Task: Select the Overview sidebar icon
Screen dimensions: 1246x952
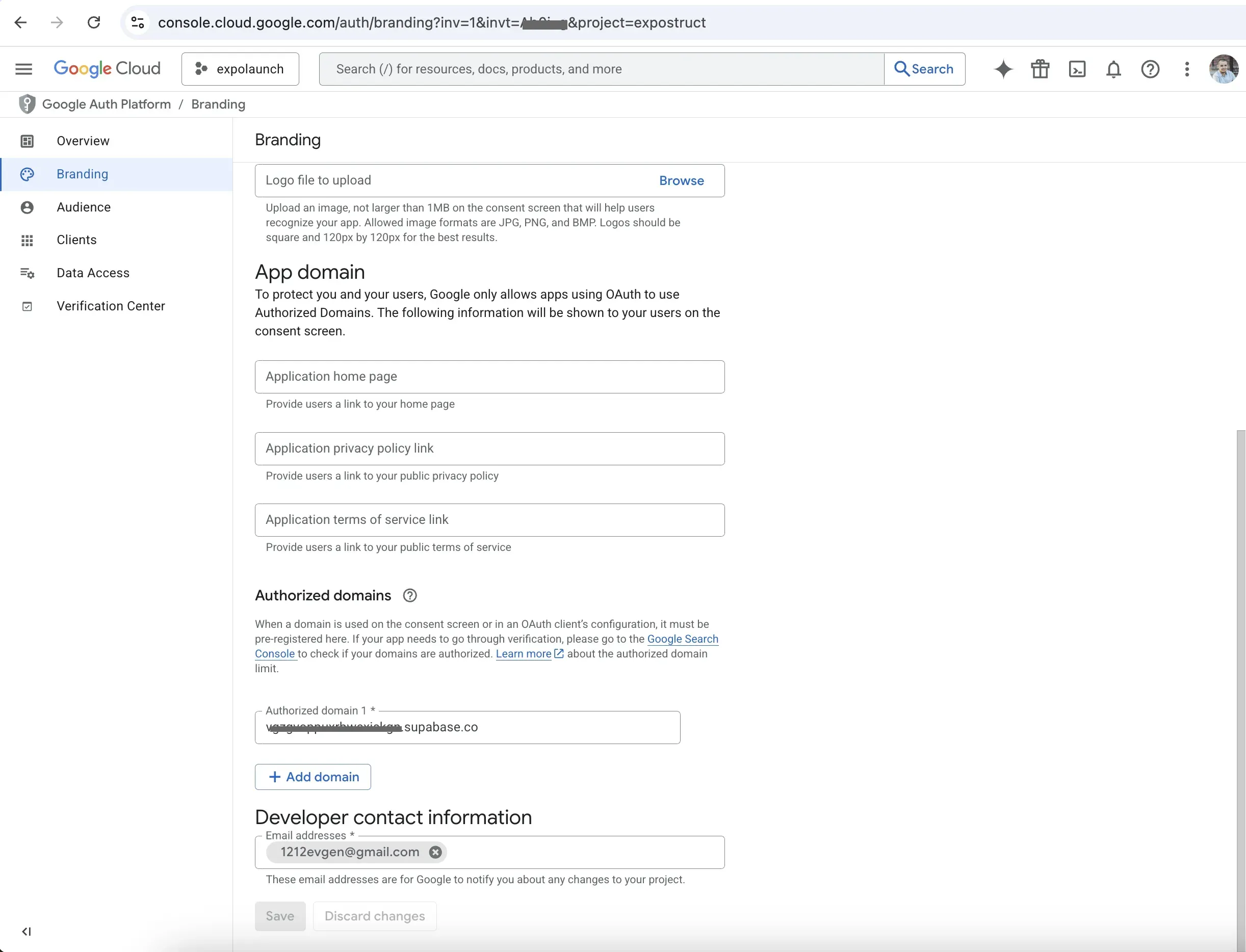Action: point(27,141)
